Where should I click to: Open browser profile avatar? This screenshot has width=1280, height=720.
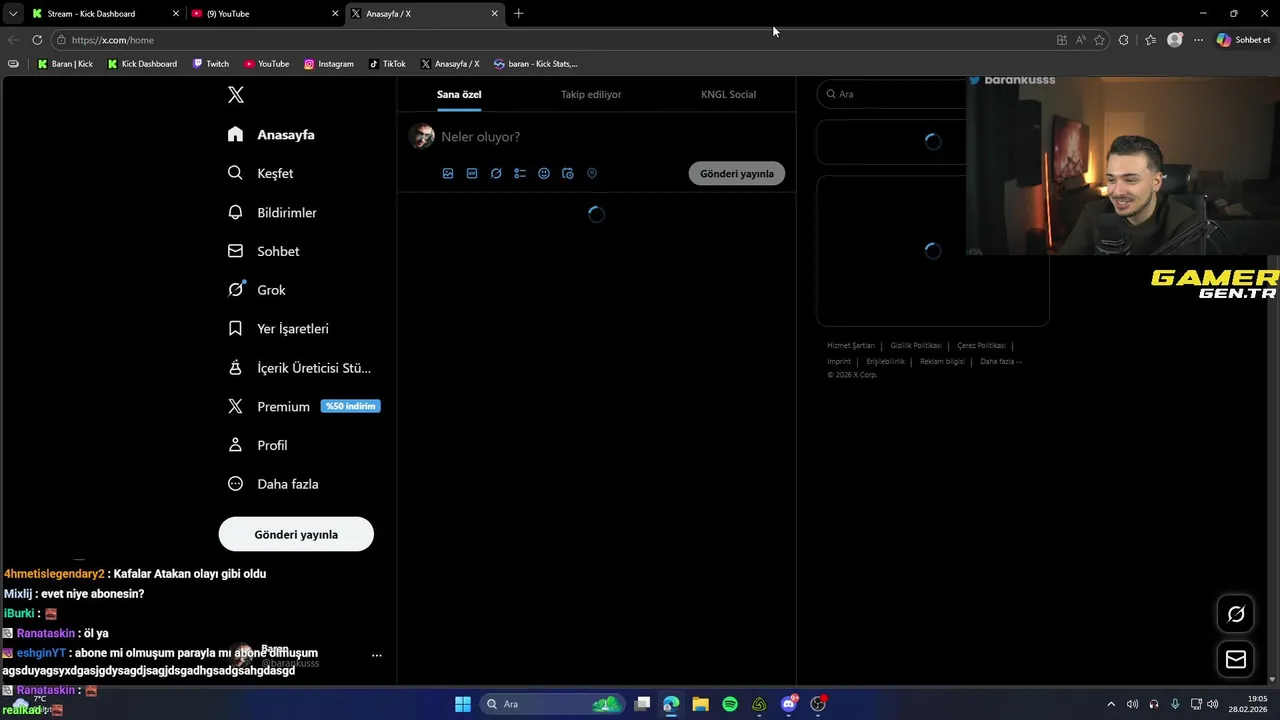click(1175, 40)
